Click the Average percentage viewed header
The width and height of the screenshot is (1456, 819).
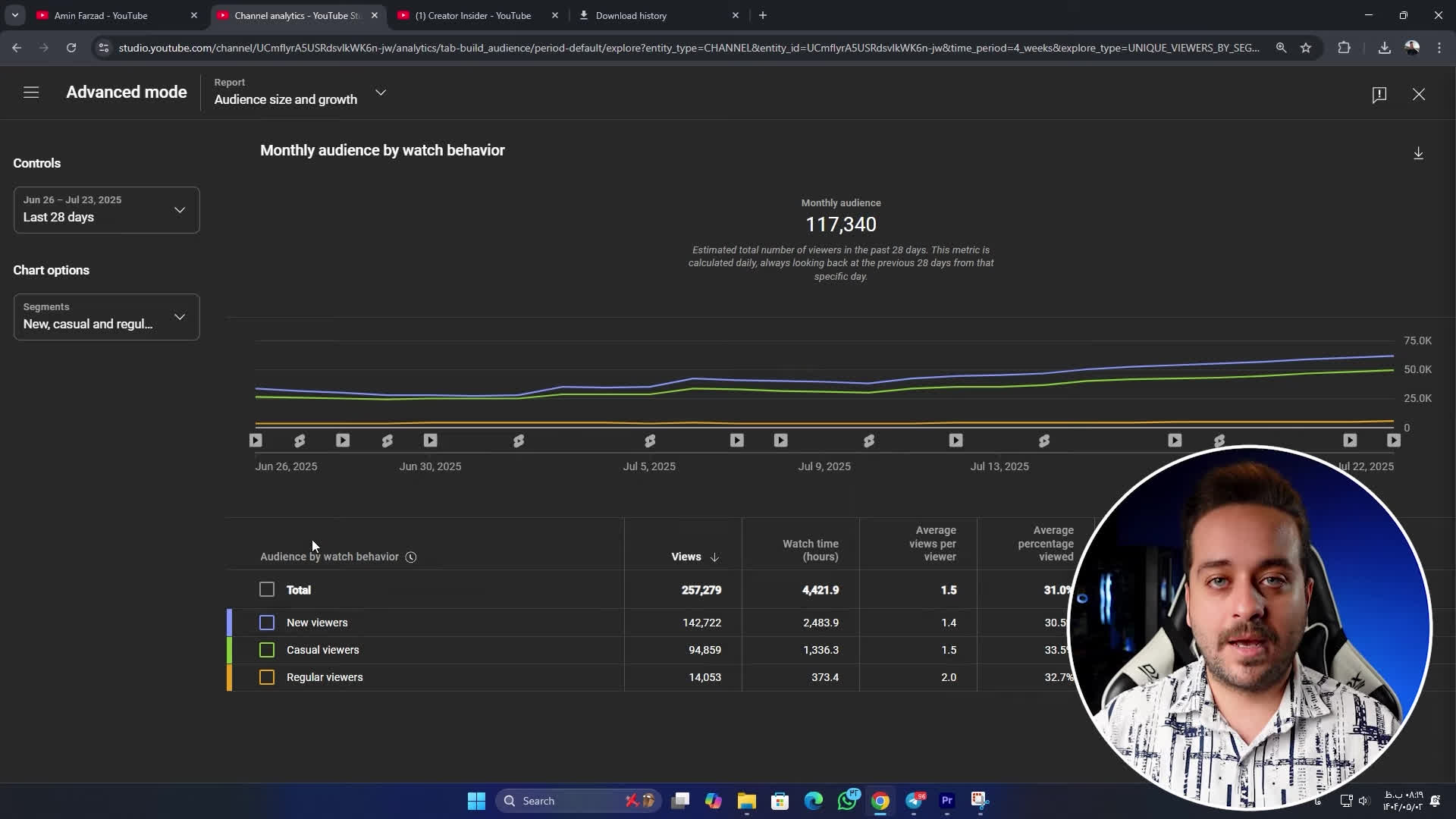(x=1045, y=544)
